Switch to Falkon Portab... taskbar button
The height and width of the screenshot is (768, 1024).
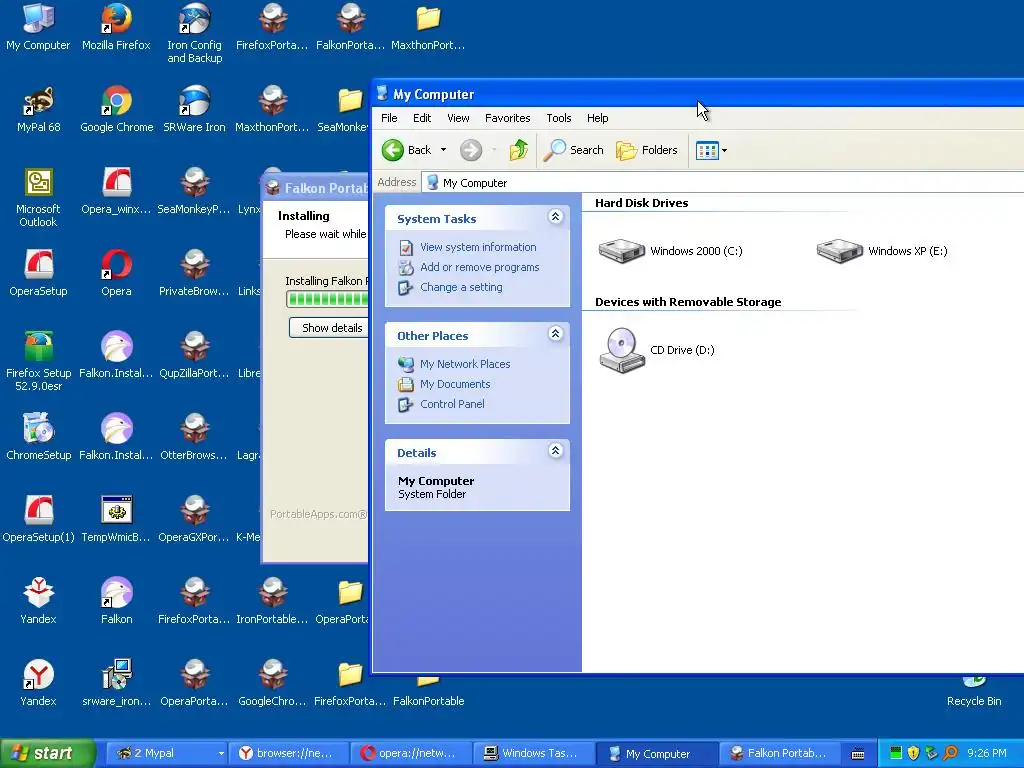pyautogui.click(x=779, y=754)
